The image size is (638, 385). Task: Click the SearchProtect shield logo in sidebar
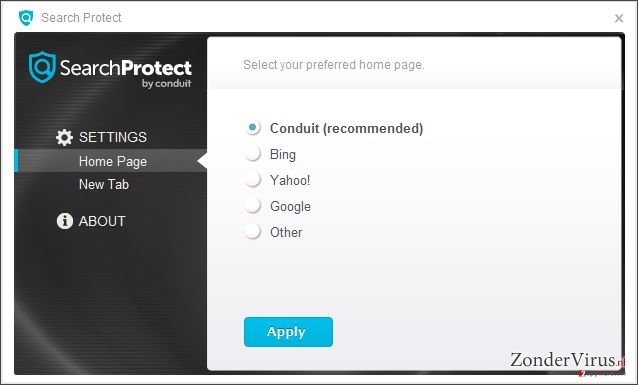point(42,67)
